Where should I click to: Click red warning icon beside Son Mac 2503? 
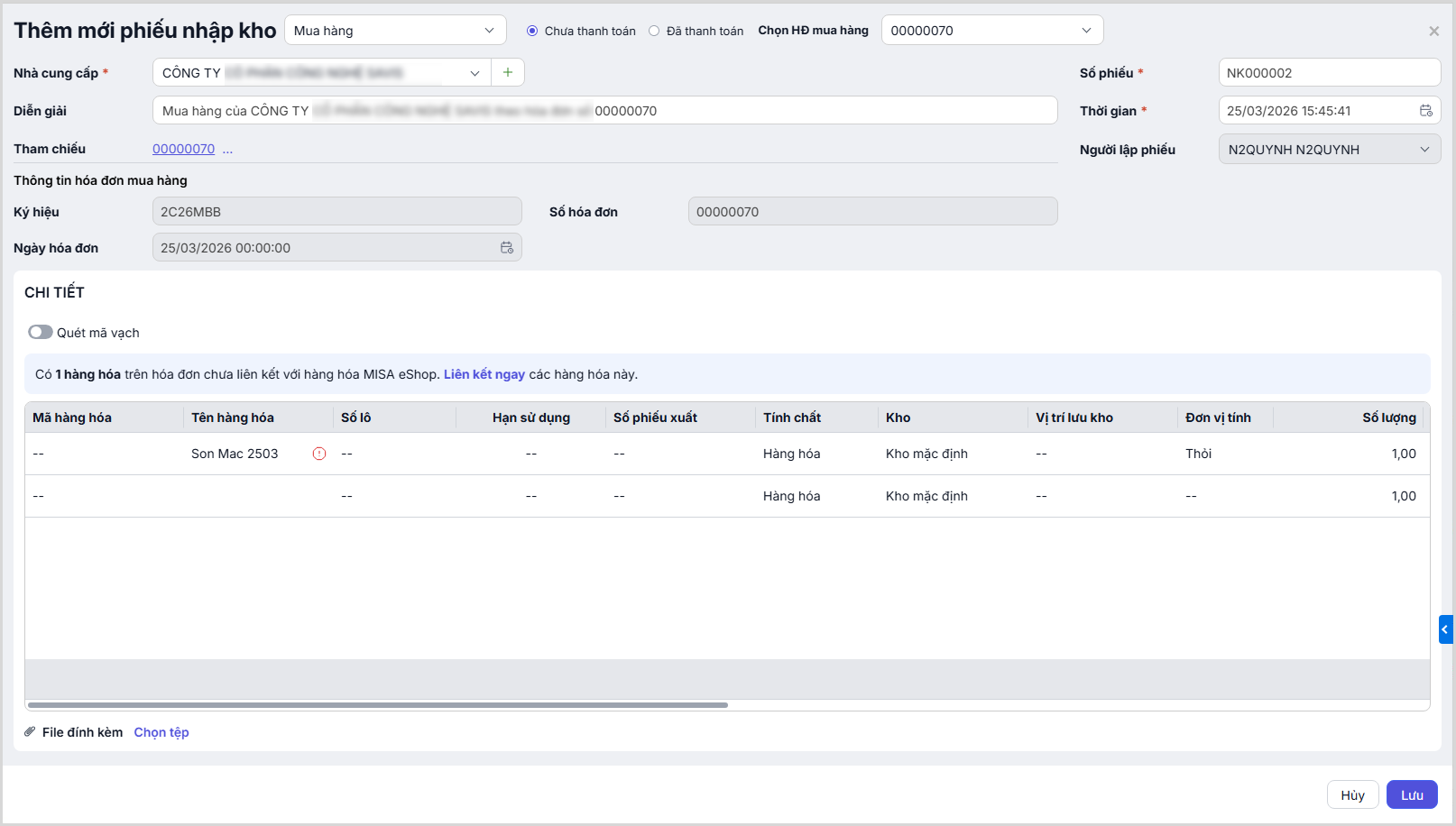tap(319, 454)
